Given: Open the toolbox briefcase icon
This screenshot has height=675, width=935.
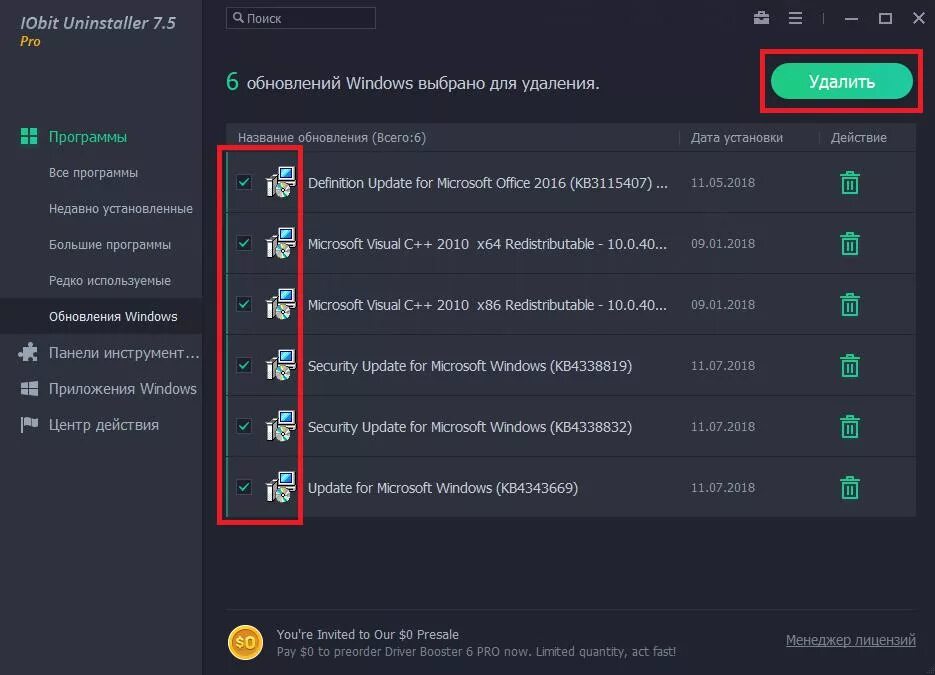Looking at the screenshot, I should [x=761, y=18].
